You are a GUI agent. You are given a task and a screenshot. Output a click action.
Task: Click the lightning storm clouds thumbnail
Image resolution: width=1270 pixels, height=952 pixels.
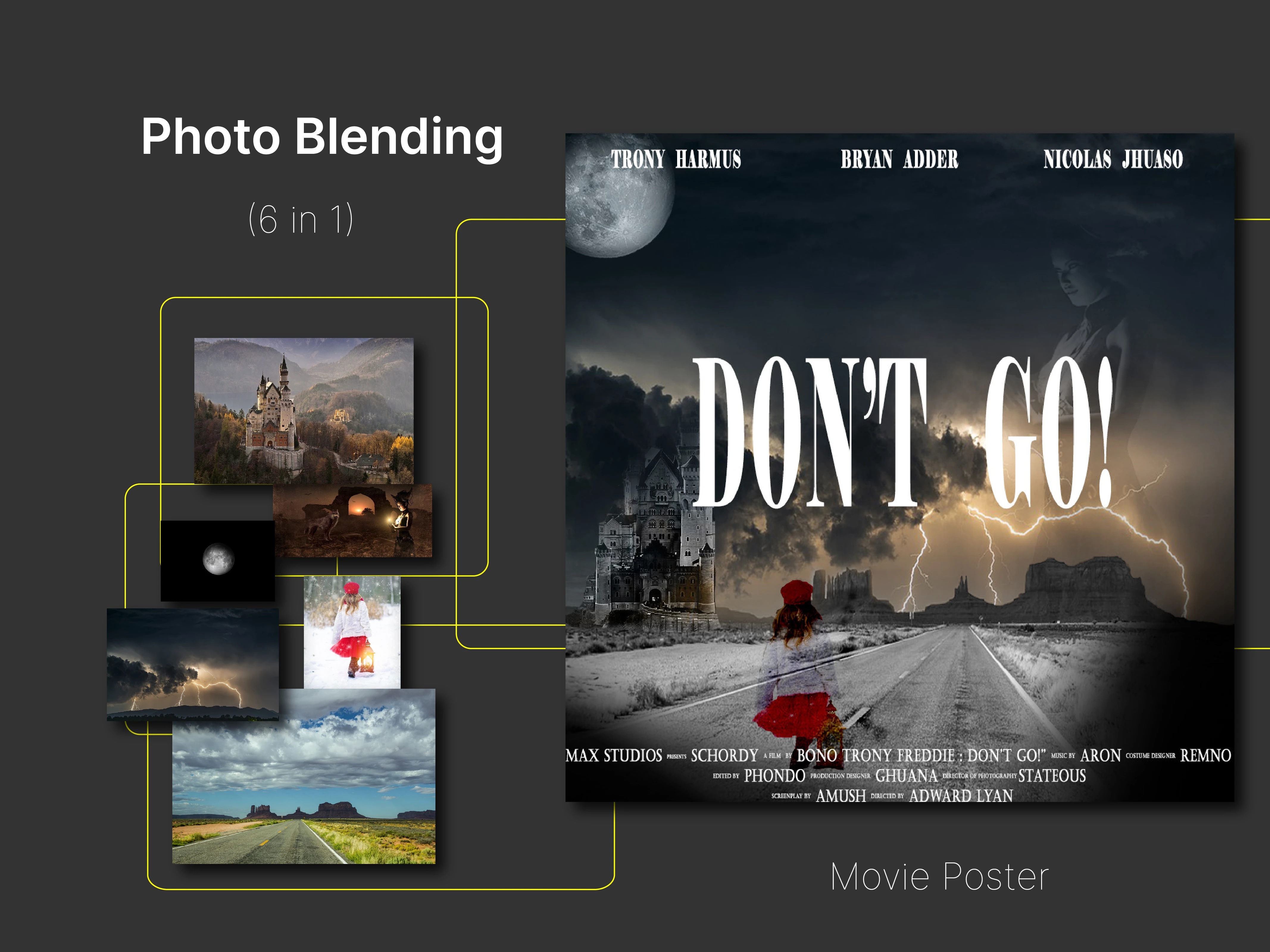(193, 664)
